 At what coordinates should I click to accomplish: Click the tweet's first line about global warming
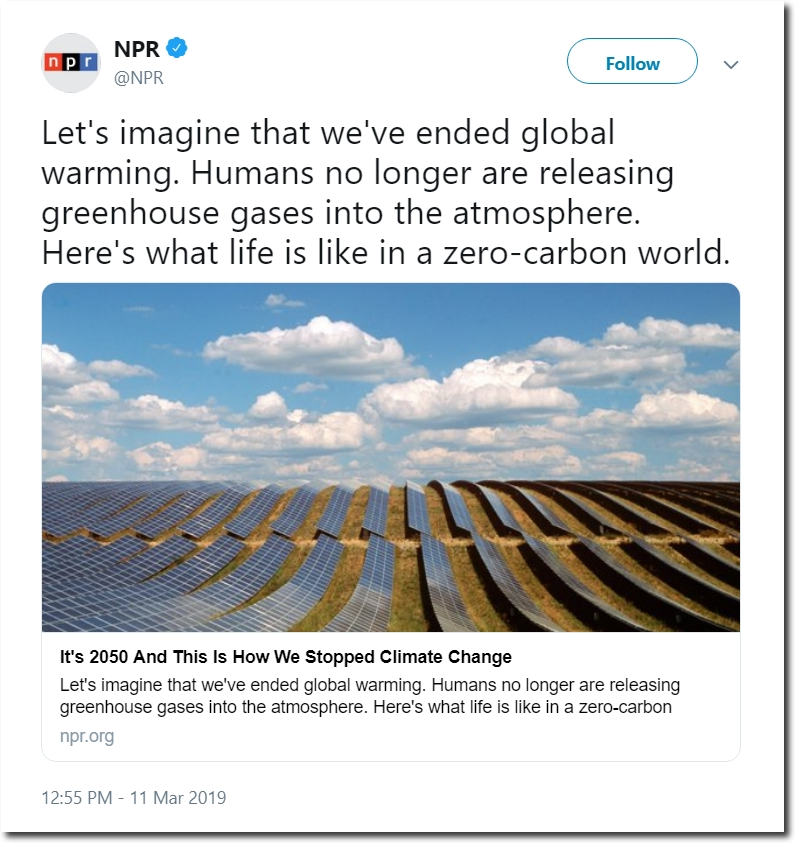(x=328, y=133)
